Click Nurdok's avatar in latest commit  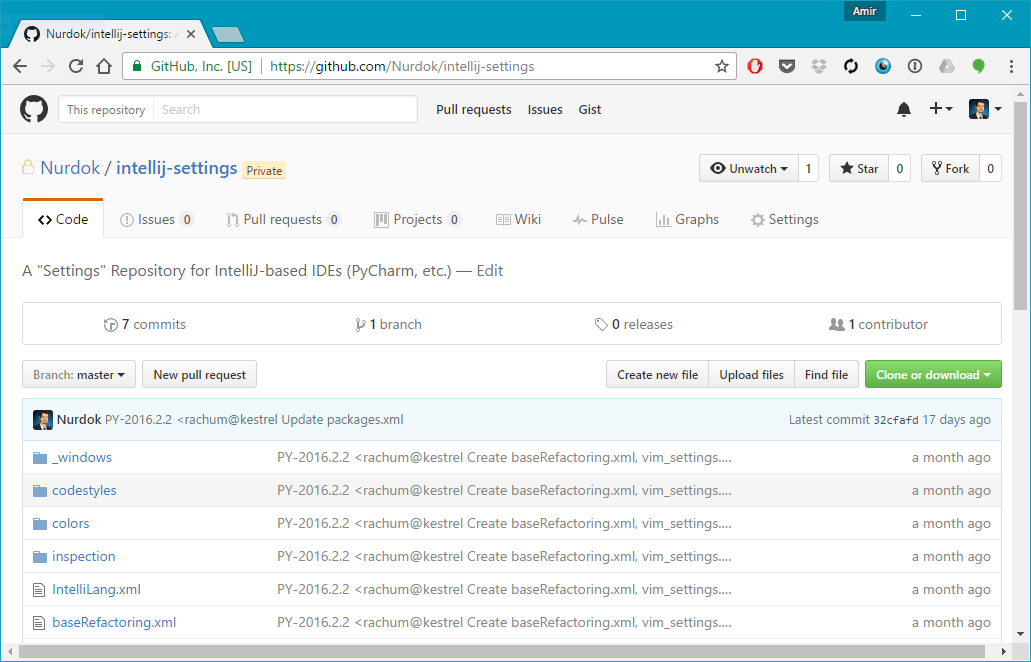(43, 419)
